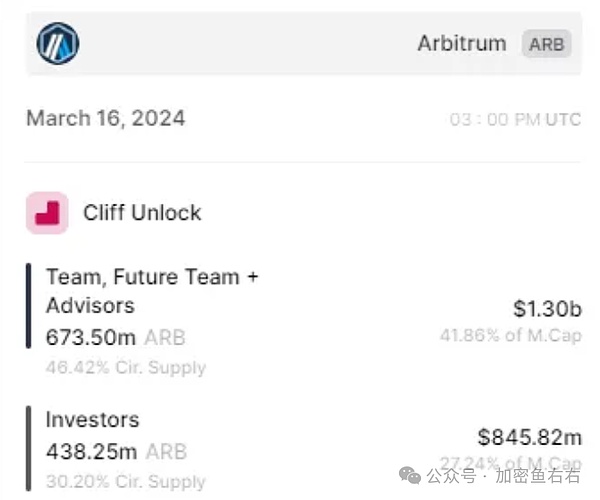Select the $845.82m unlock value

pyautogui.click(x=529, y=437)
